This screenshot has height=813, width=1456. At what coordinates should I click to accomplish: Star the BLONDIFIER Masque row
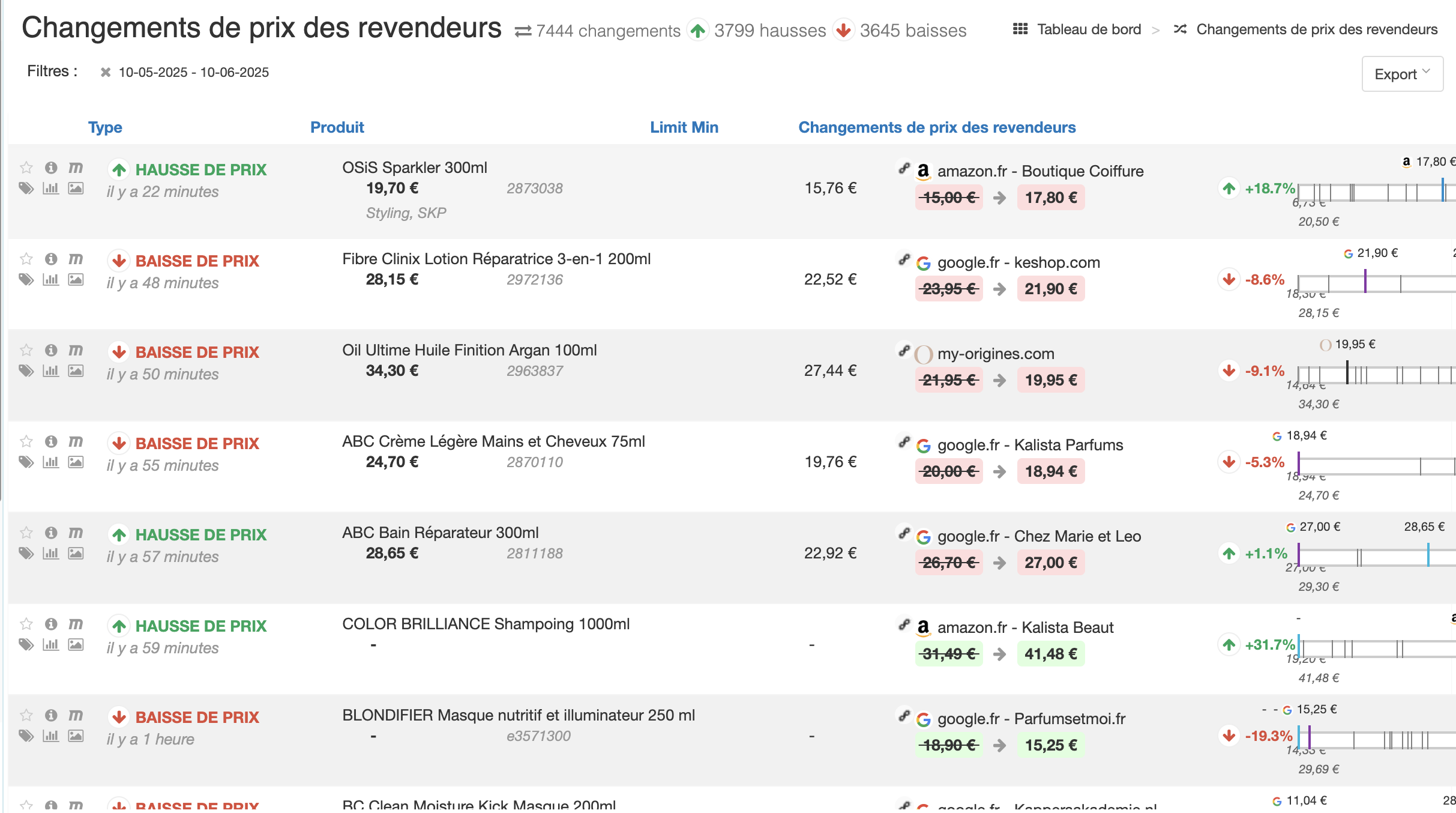click(26, 715)
